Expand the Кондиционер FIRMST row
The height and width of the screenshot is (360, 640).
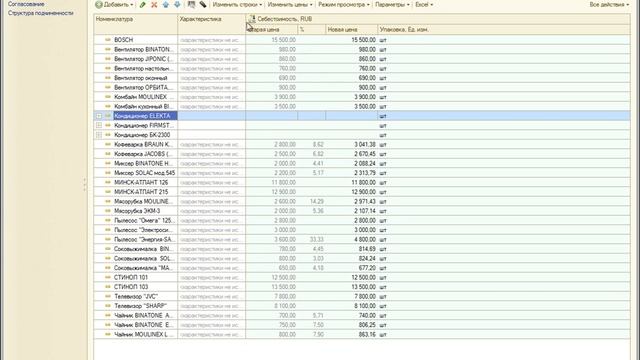point(99,125)
